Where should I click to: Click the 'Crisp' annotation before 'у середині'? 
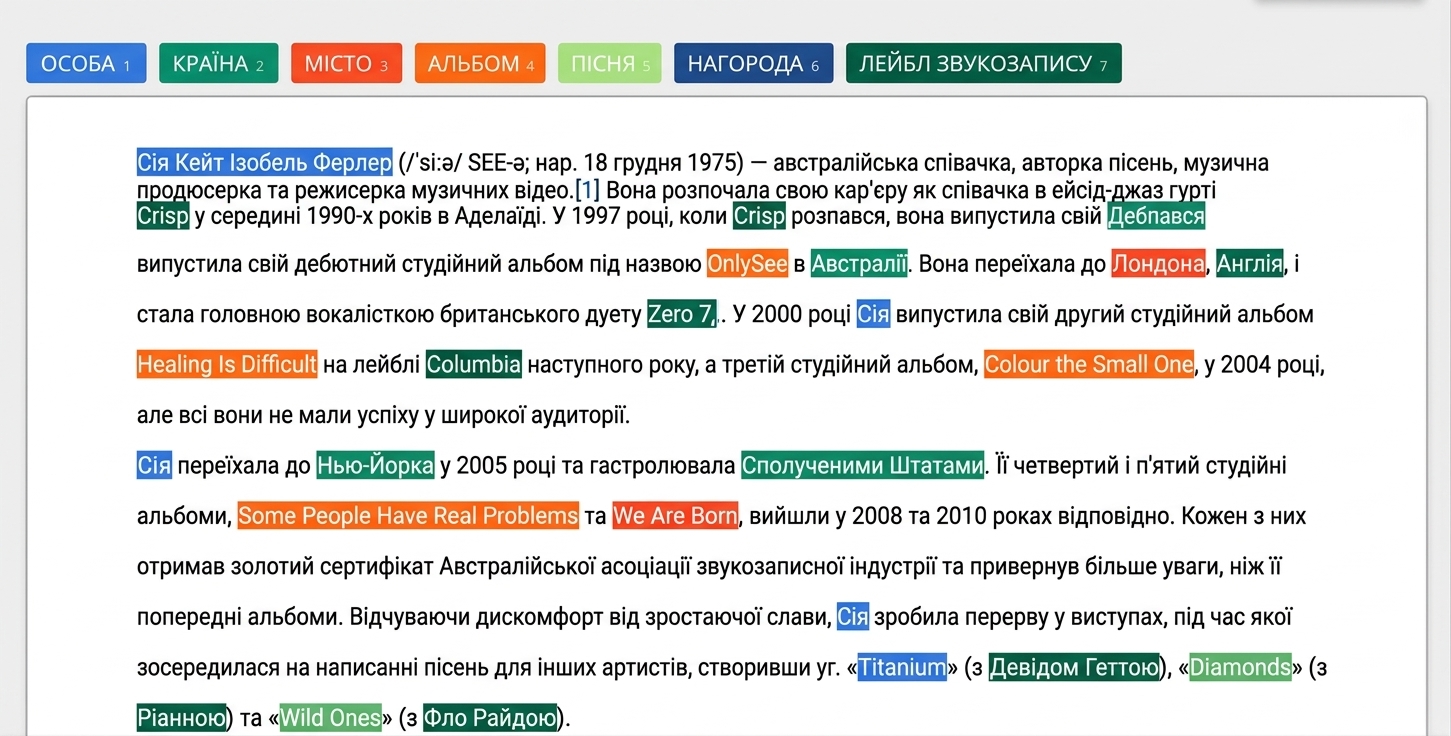(x=163, y=216)
